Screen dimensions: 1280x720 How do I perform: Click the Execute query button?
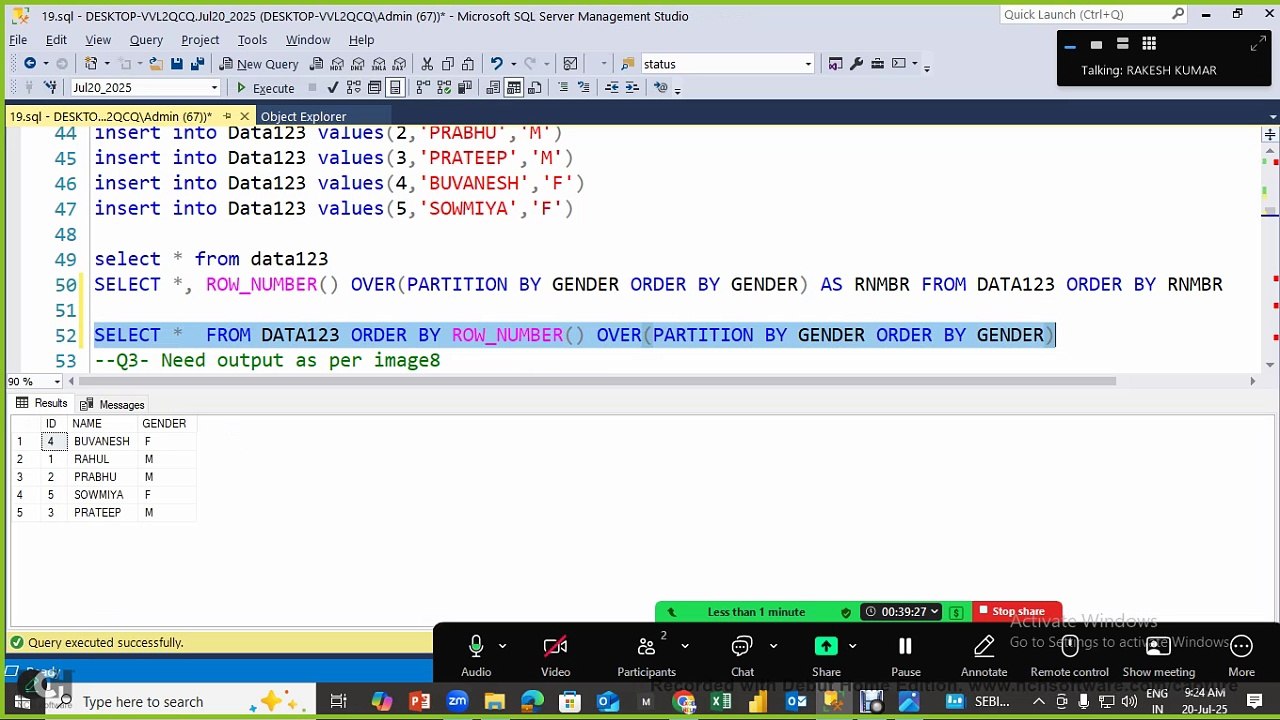(x=265, y=88)
